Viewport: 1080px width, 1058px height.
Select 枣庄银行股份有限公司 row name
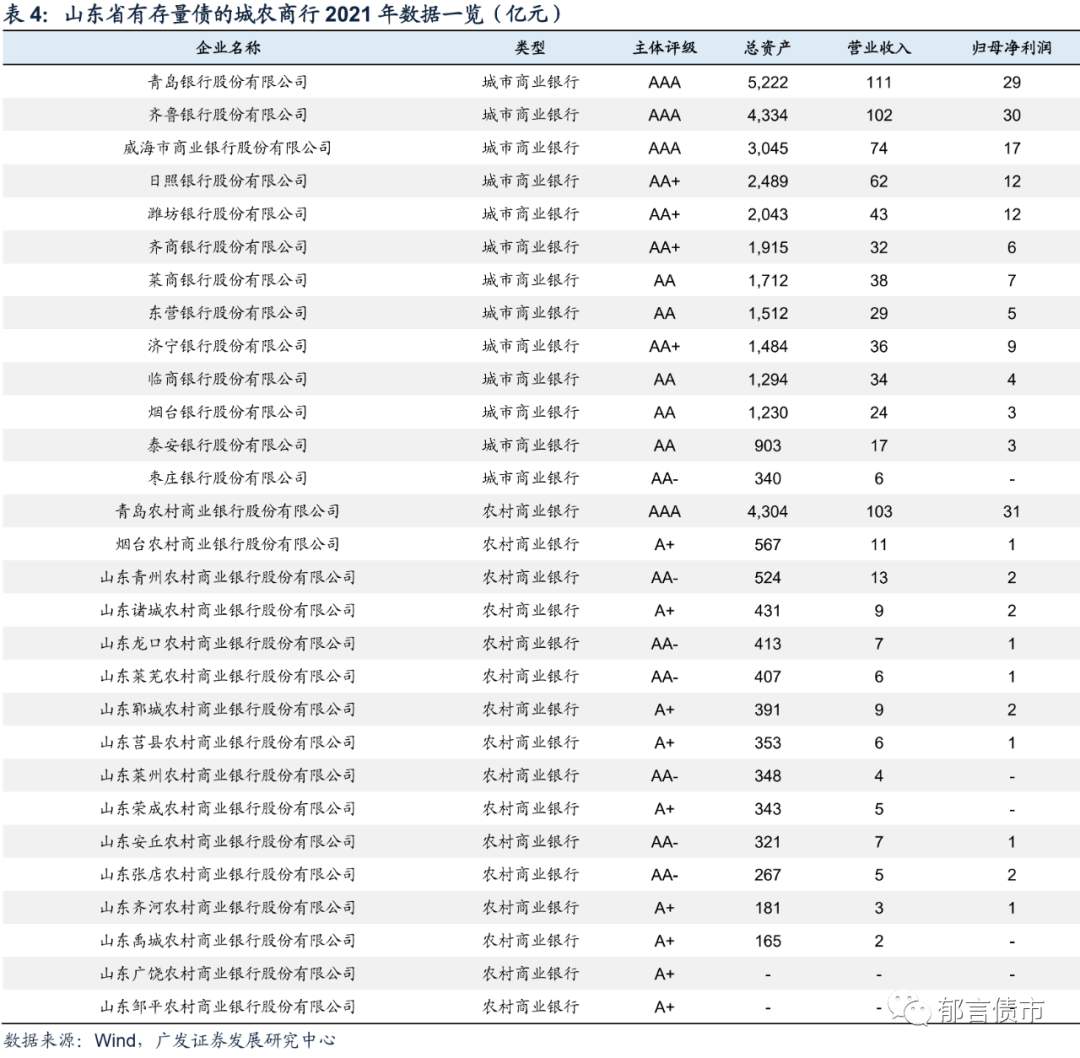pos(228,478)
